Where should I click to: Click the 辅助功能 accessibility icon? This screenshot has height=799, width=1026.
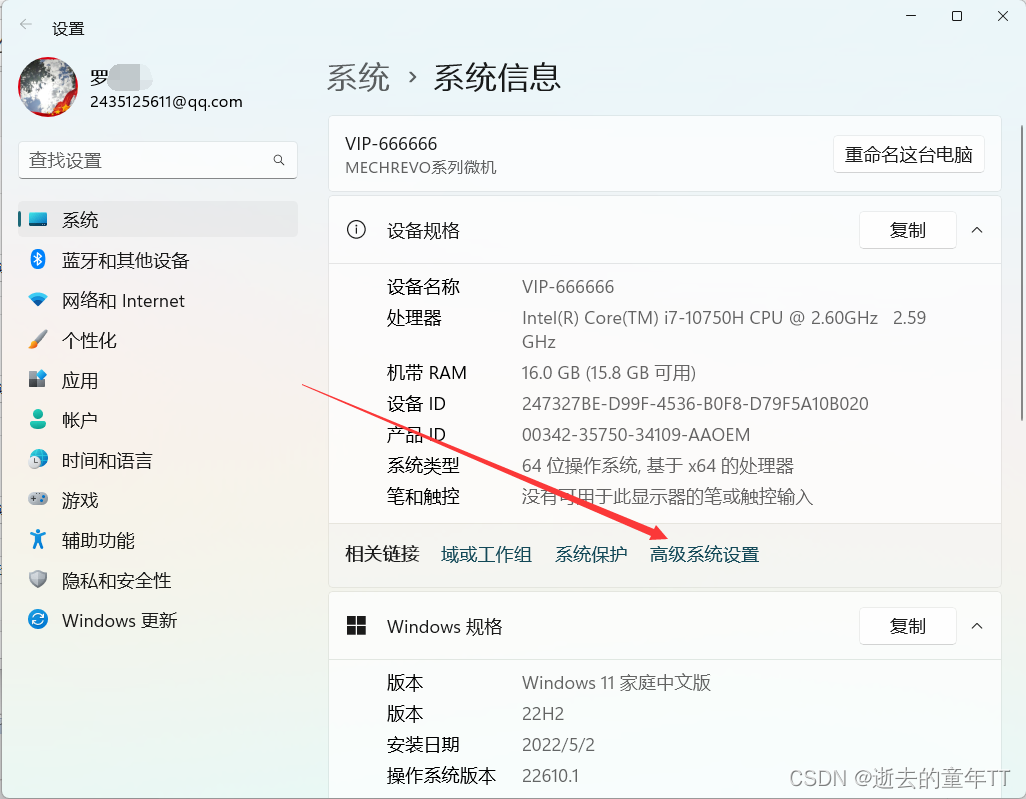[38, 539]
